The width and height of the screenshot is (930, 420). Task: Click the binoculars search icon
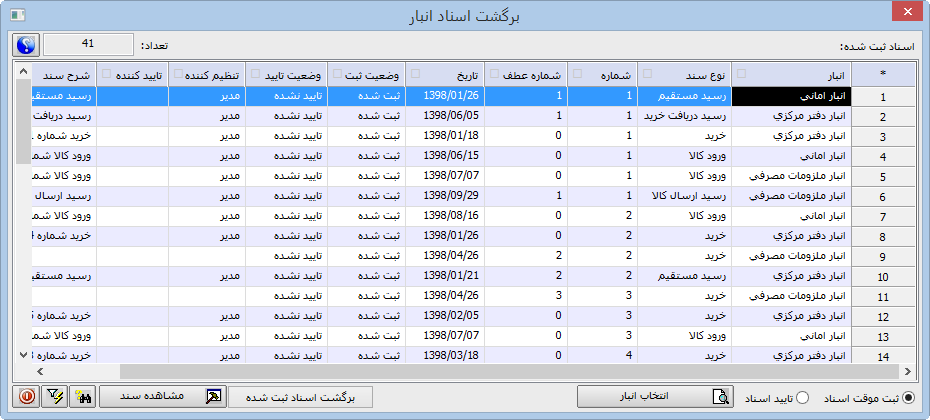(83, 397)
